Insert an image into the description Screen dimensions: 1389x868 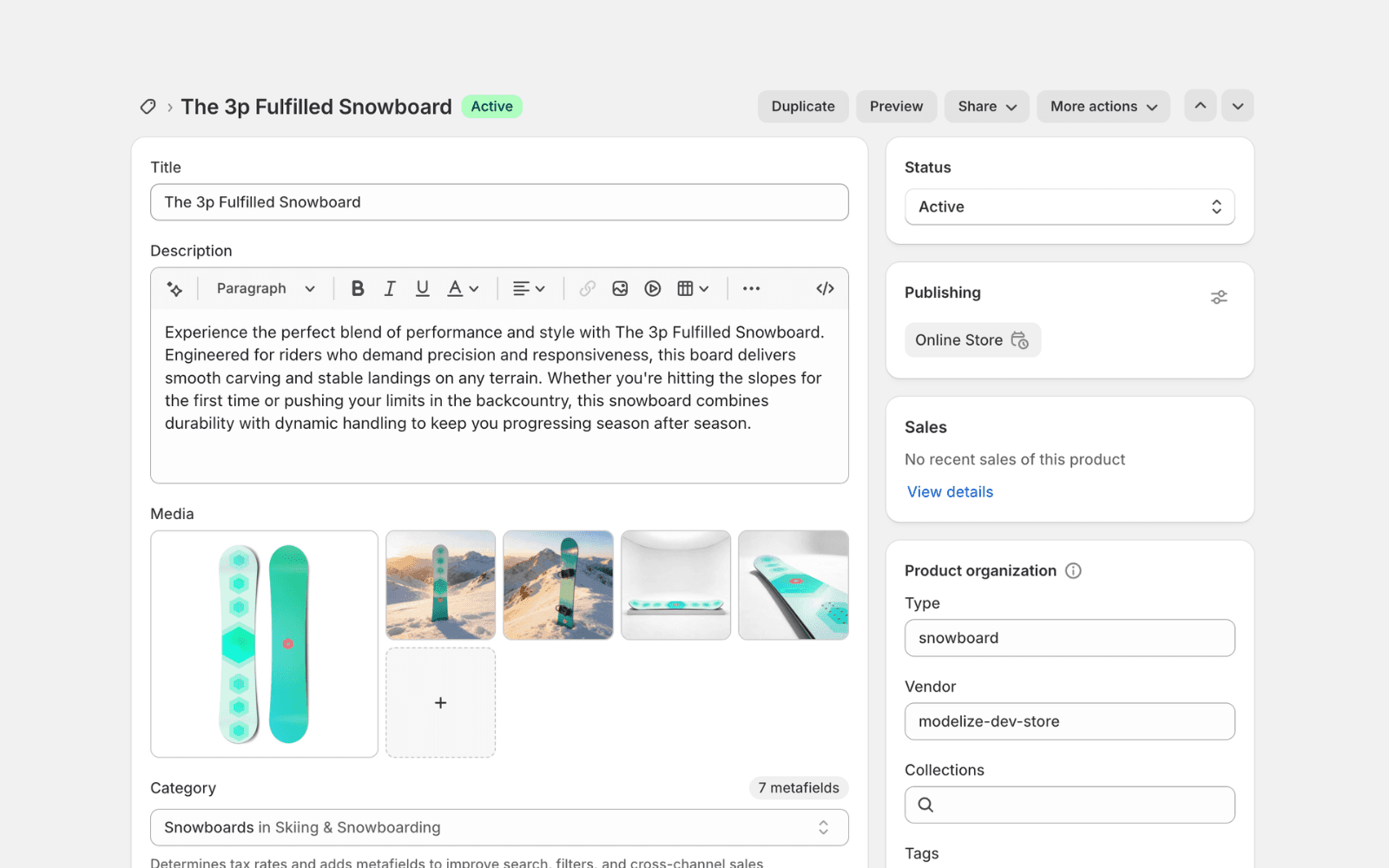[620, 288]
